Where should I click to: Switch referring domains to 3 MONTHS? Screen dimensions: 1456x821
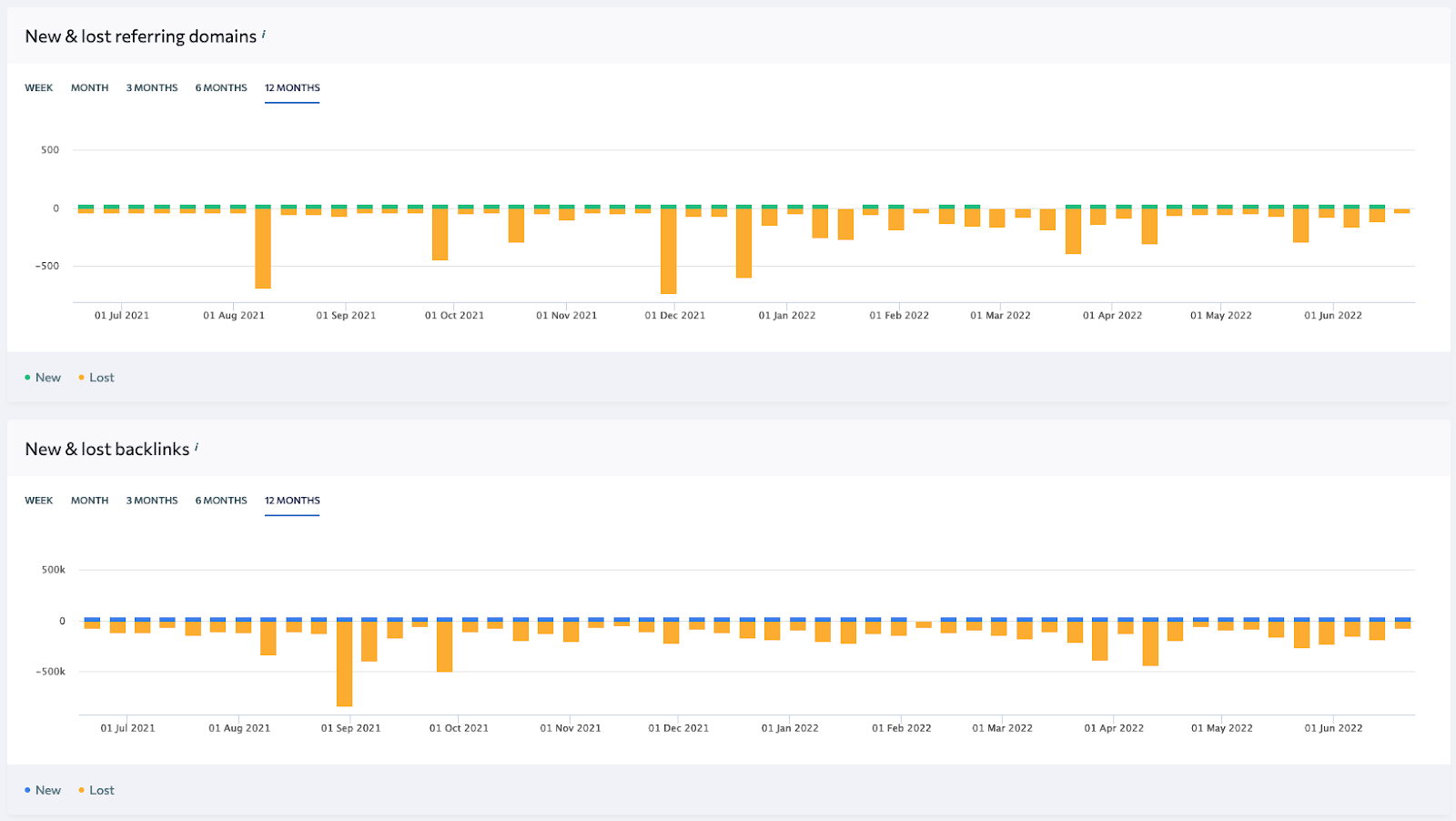(x=152, y=88)
